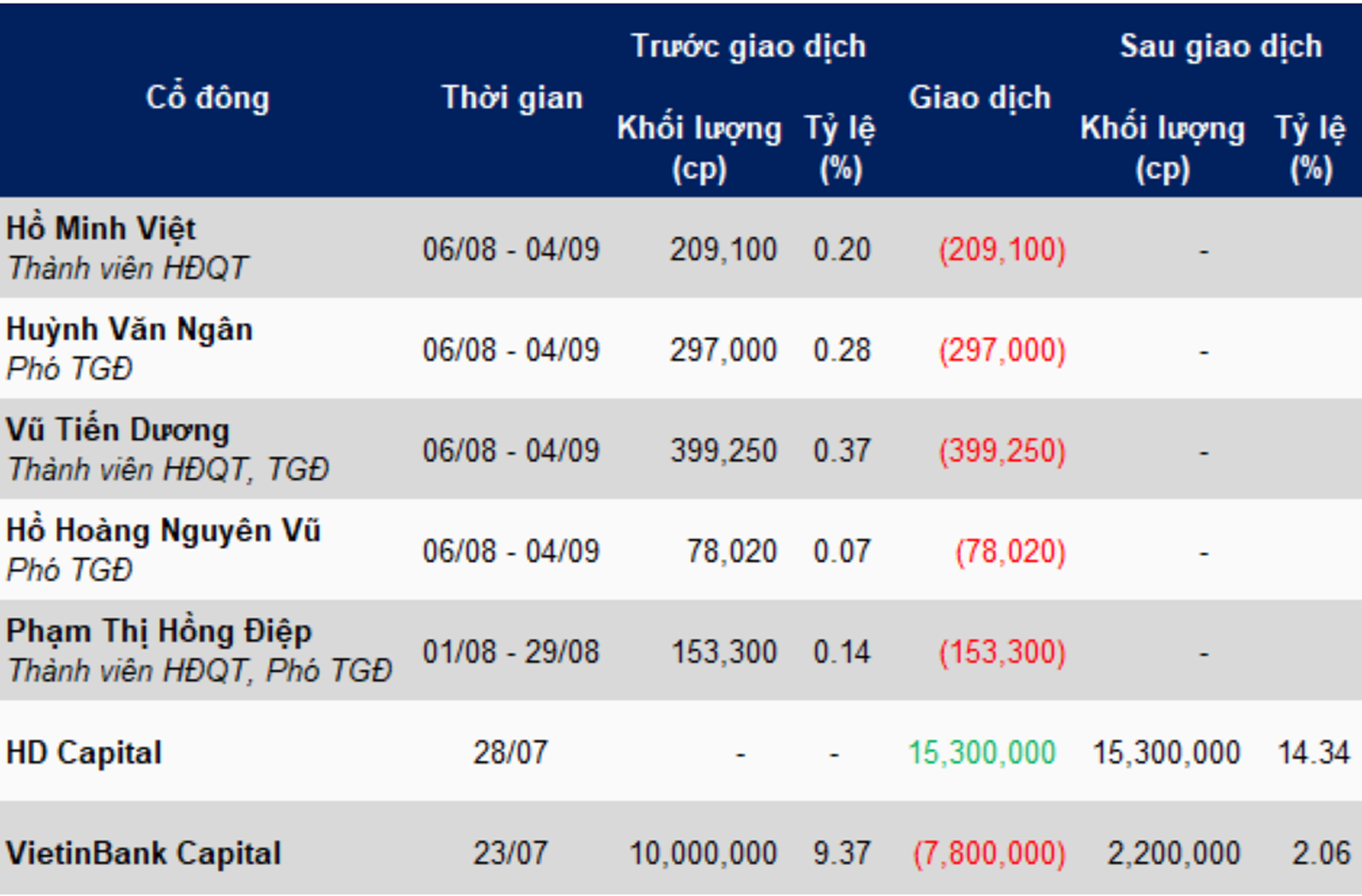
Task: Select the Hồ Hoàng Nguyên Vũ row name
Action: tap(163, 530)
